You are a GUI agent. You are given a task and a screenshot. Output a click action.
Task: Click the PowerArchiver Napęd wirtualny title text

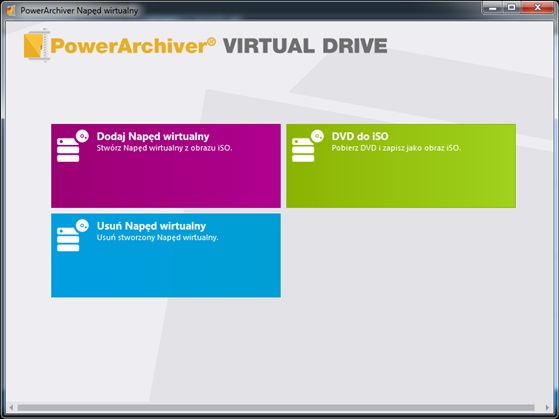pos(79,11)
